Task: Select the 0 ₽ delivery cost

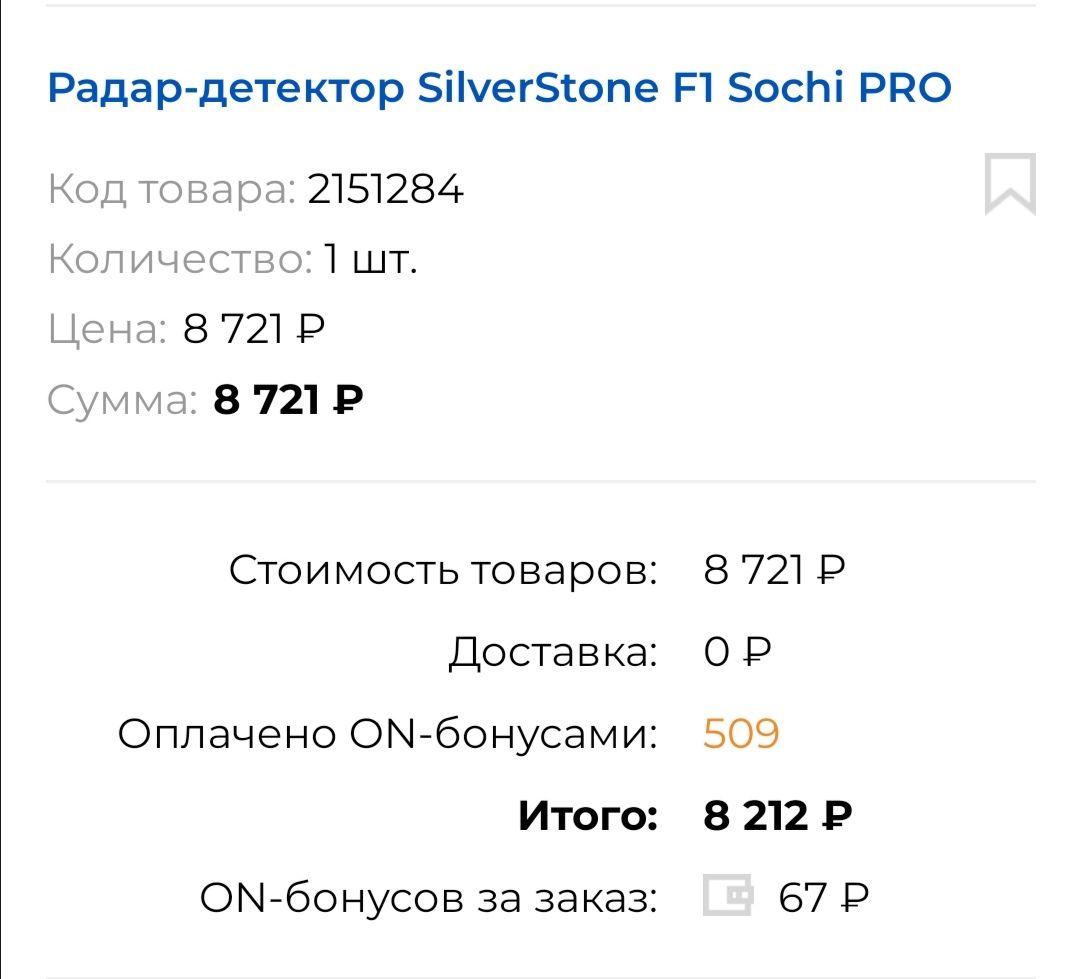Action: [738, 653]
